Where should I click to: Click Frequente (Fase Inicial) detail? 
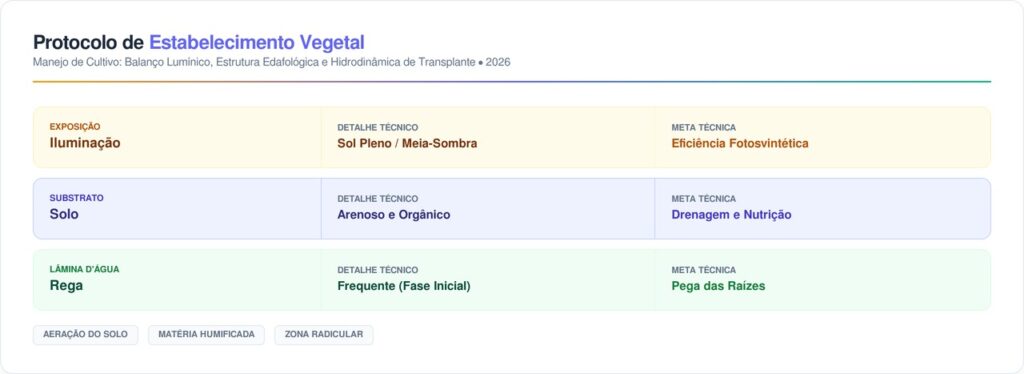coord(404,286)
